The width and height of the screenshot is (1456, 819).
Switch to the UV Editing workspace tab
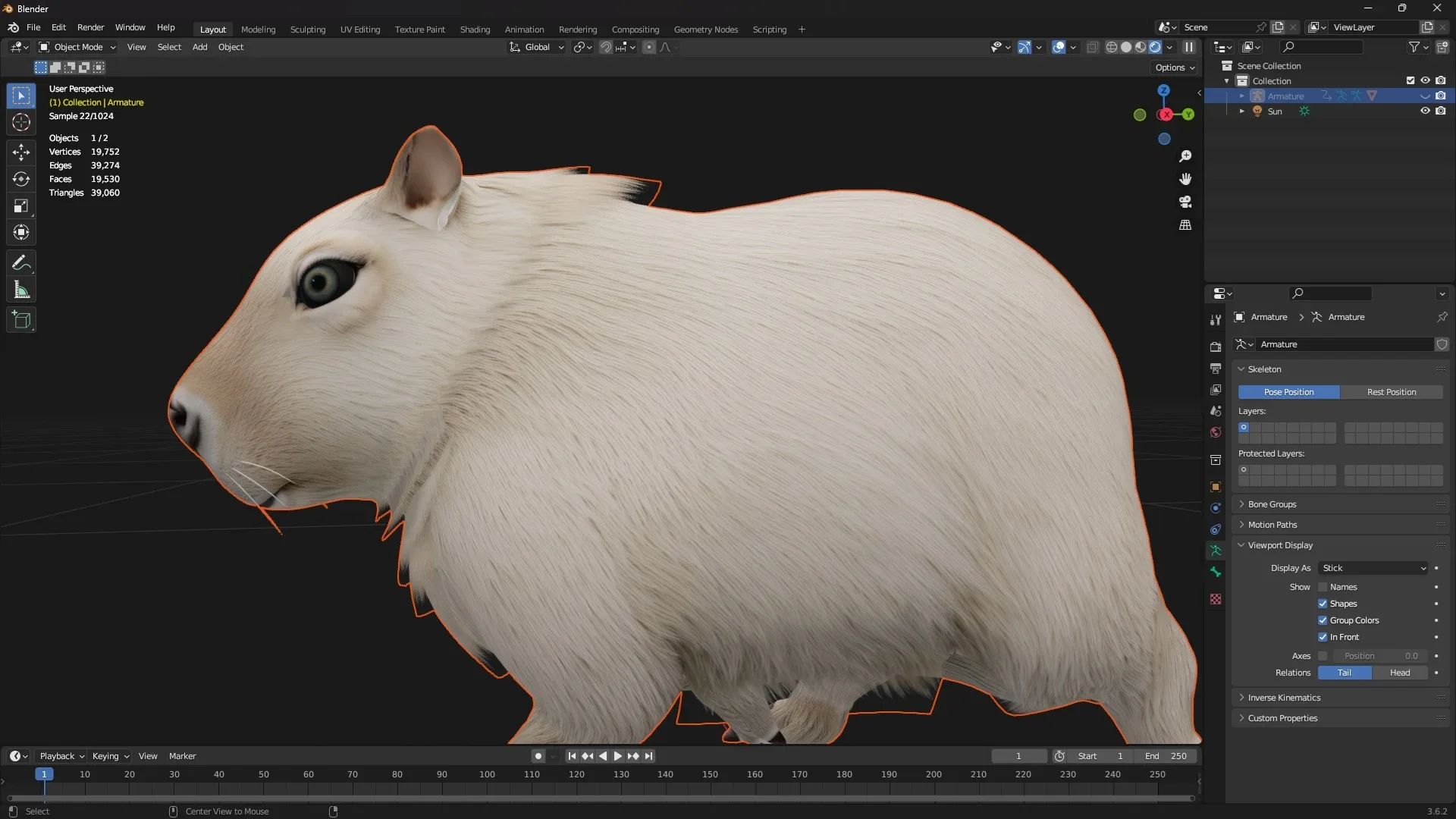coord(360,29)
